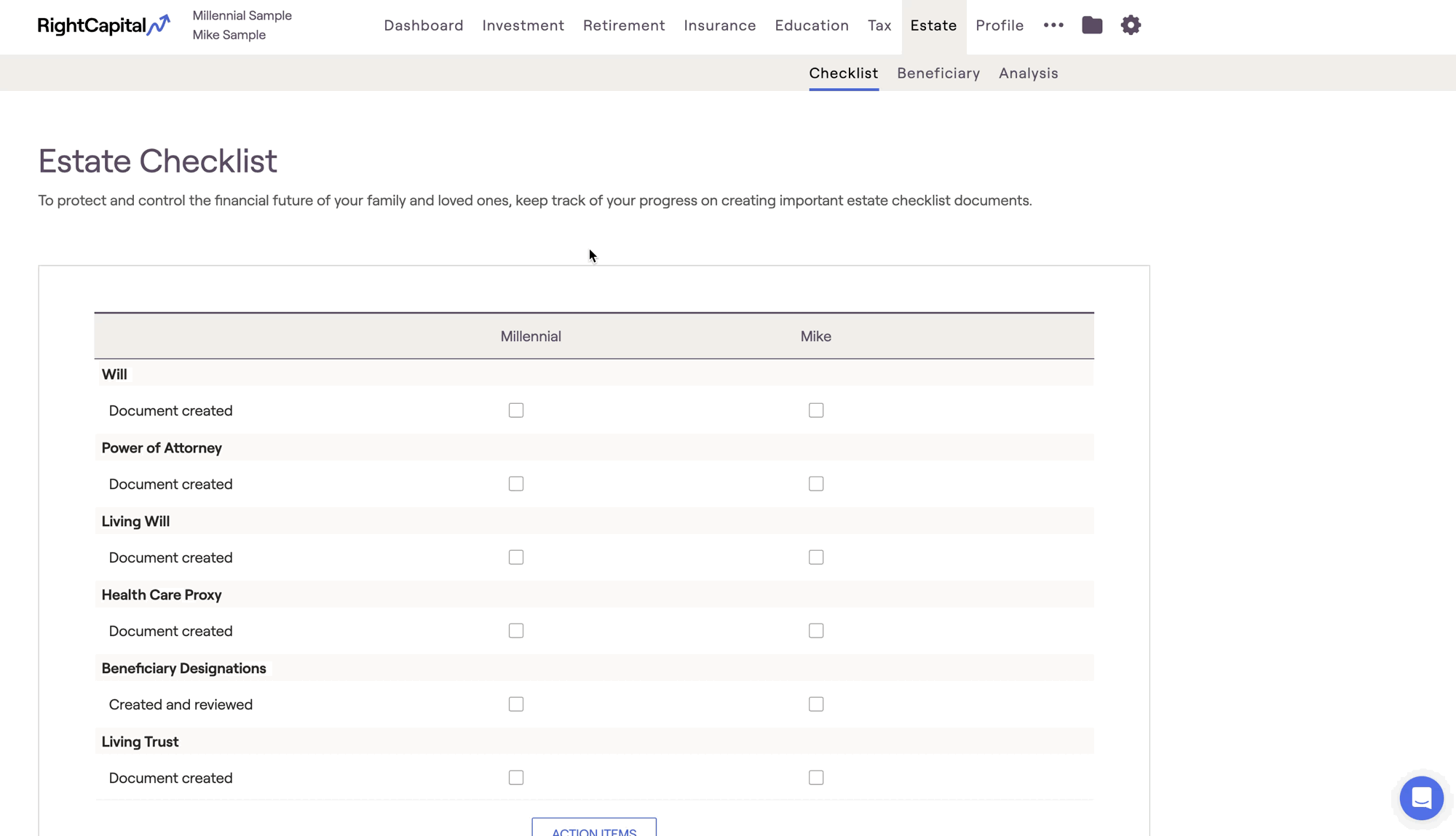Mark Beneficiary Designations reviewed for Mike
Image resolution: width=1456 pixels, height=836 pixels.
coord(816,704)
